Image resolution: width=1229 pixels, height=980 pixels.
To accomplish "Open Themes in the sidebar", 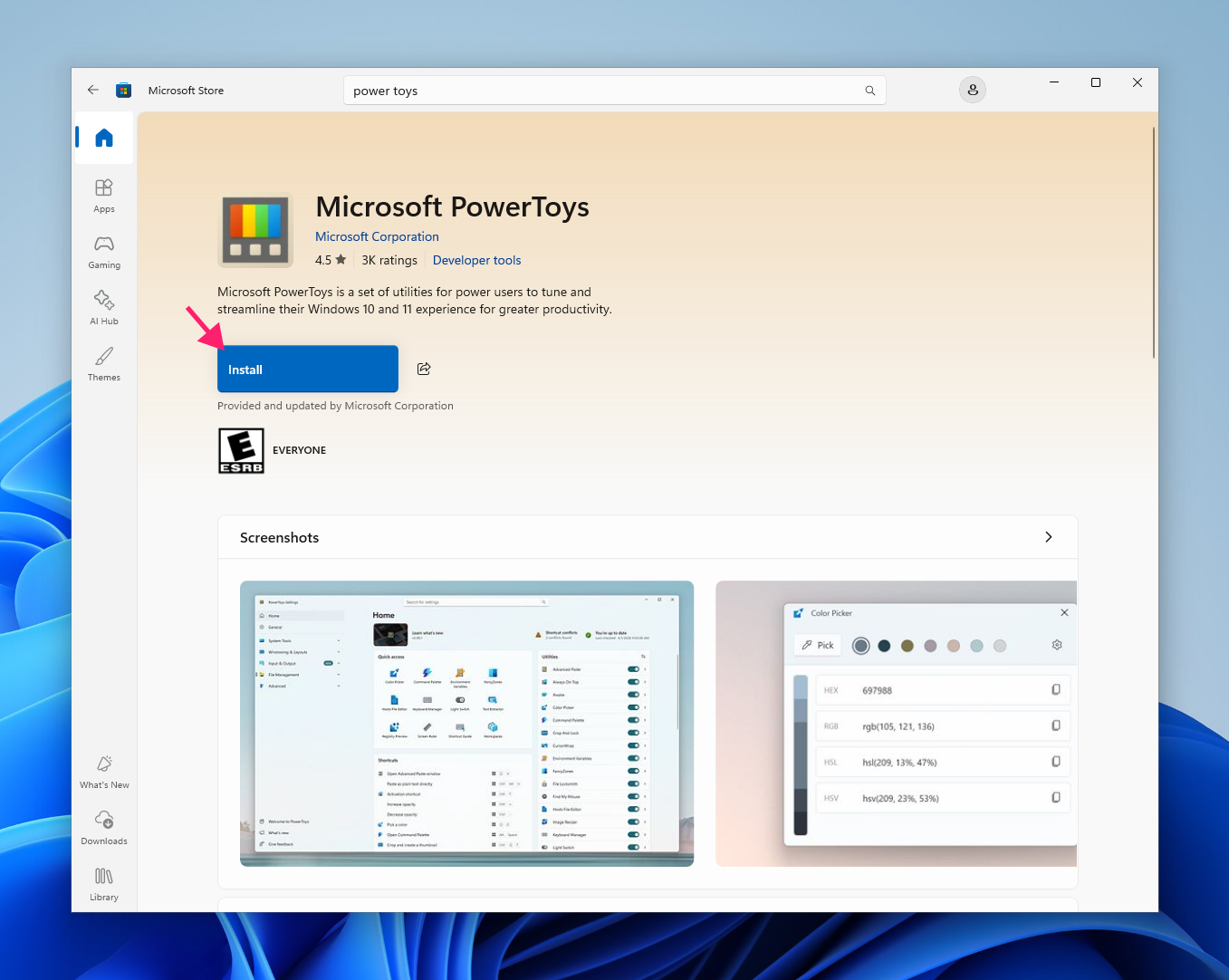I will click(x=104, y=364).
